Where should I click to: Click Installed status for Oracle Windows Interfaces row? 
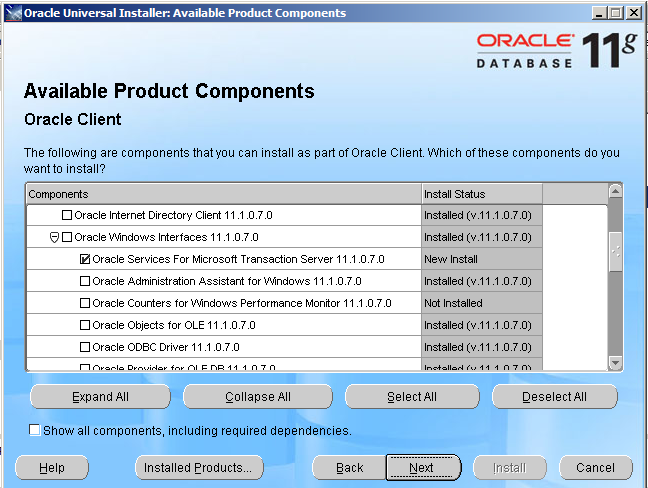[482, 237]
